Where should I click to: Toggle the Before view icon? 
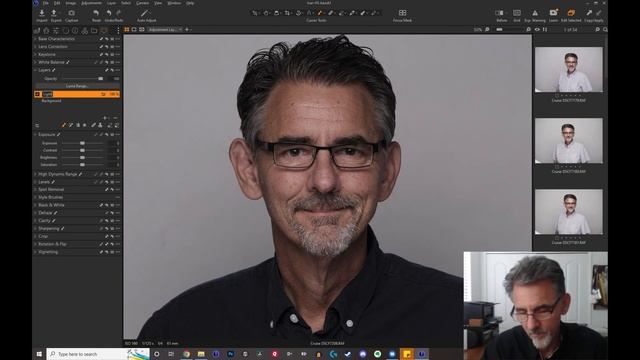coord(500,13)
